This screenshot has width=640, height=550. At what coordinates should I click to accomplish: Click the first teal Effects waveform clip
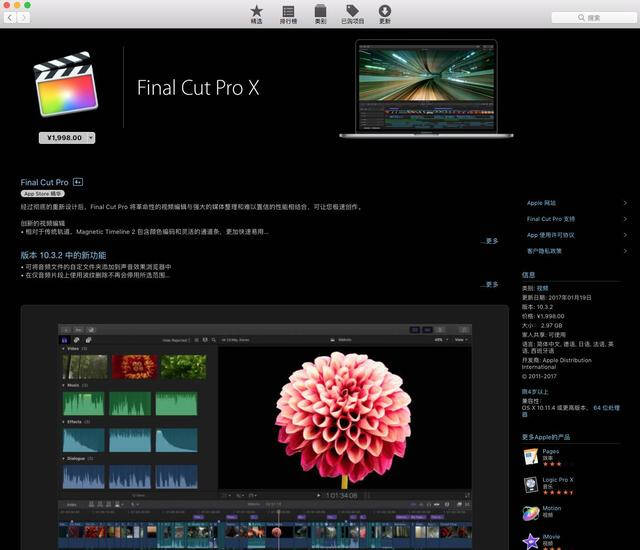(x=83, y=440)
